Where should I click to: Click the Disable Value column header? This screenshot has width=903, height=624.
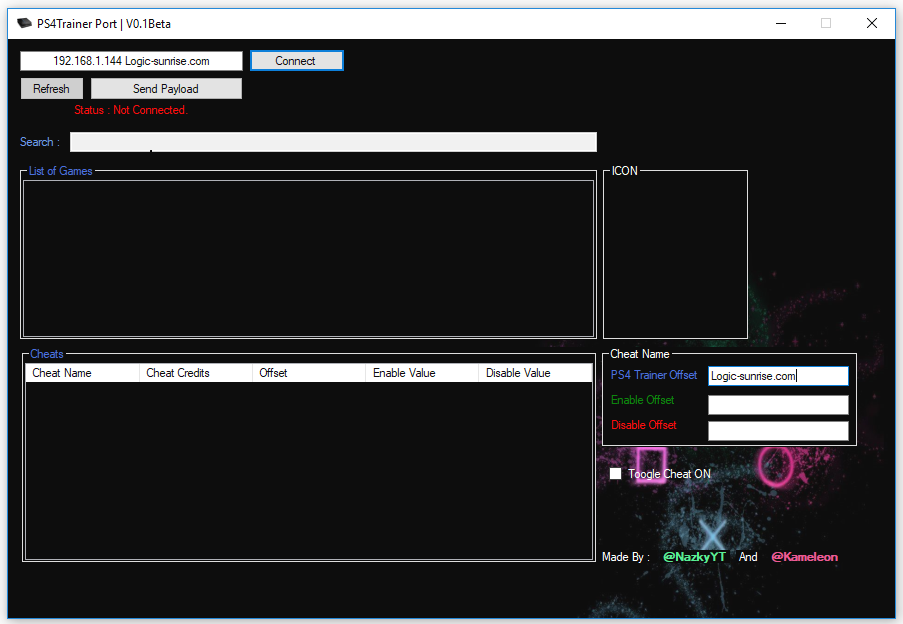point(535,373)
